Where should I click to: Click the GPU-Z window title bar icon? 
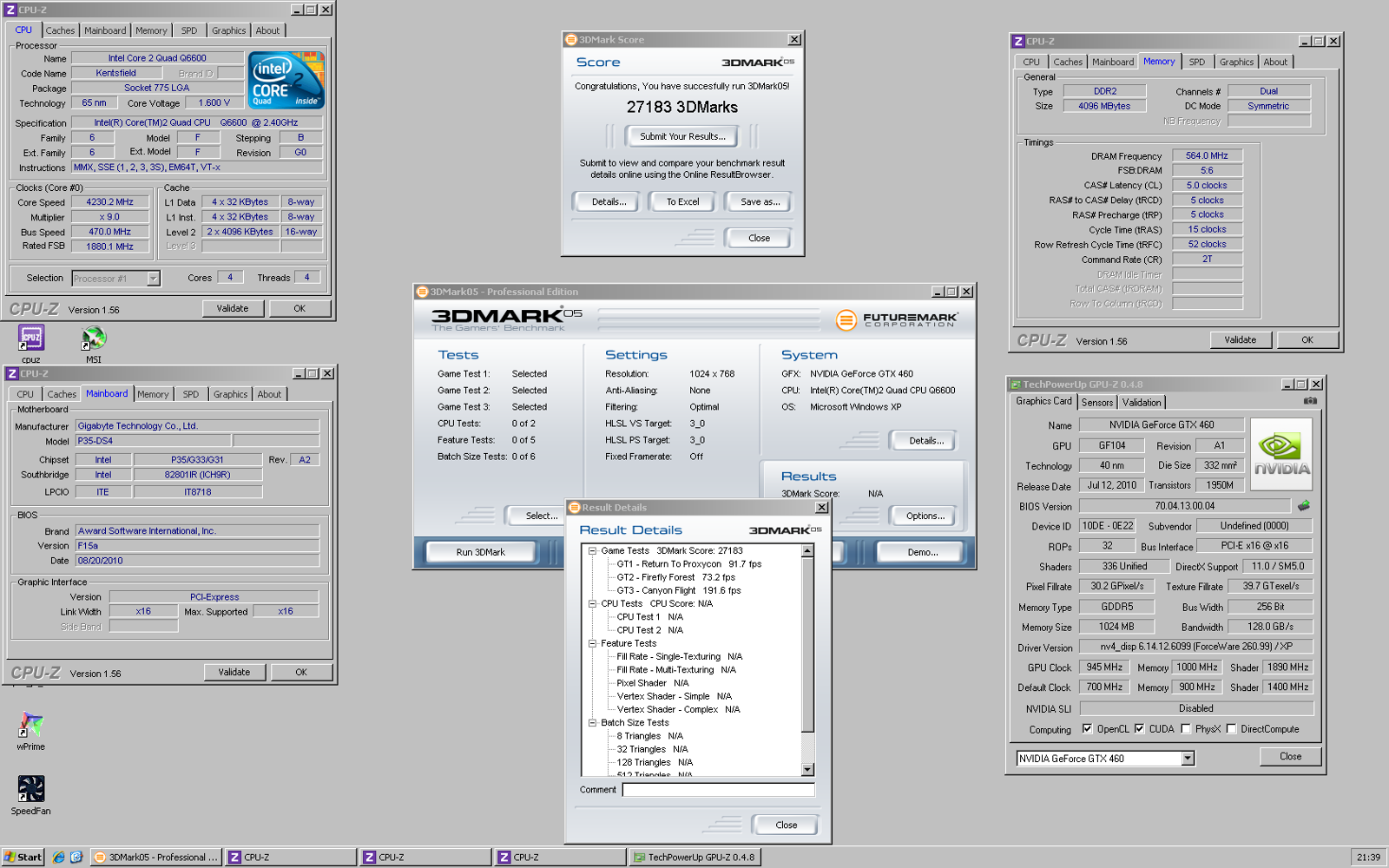1015,385
